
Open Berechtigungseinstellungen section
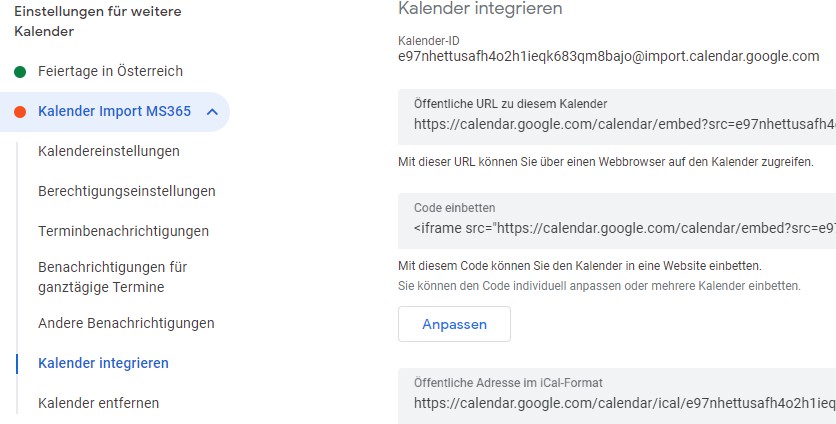[126, 191]
